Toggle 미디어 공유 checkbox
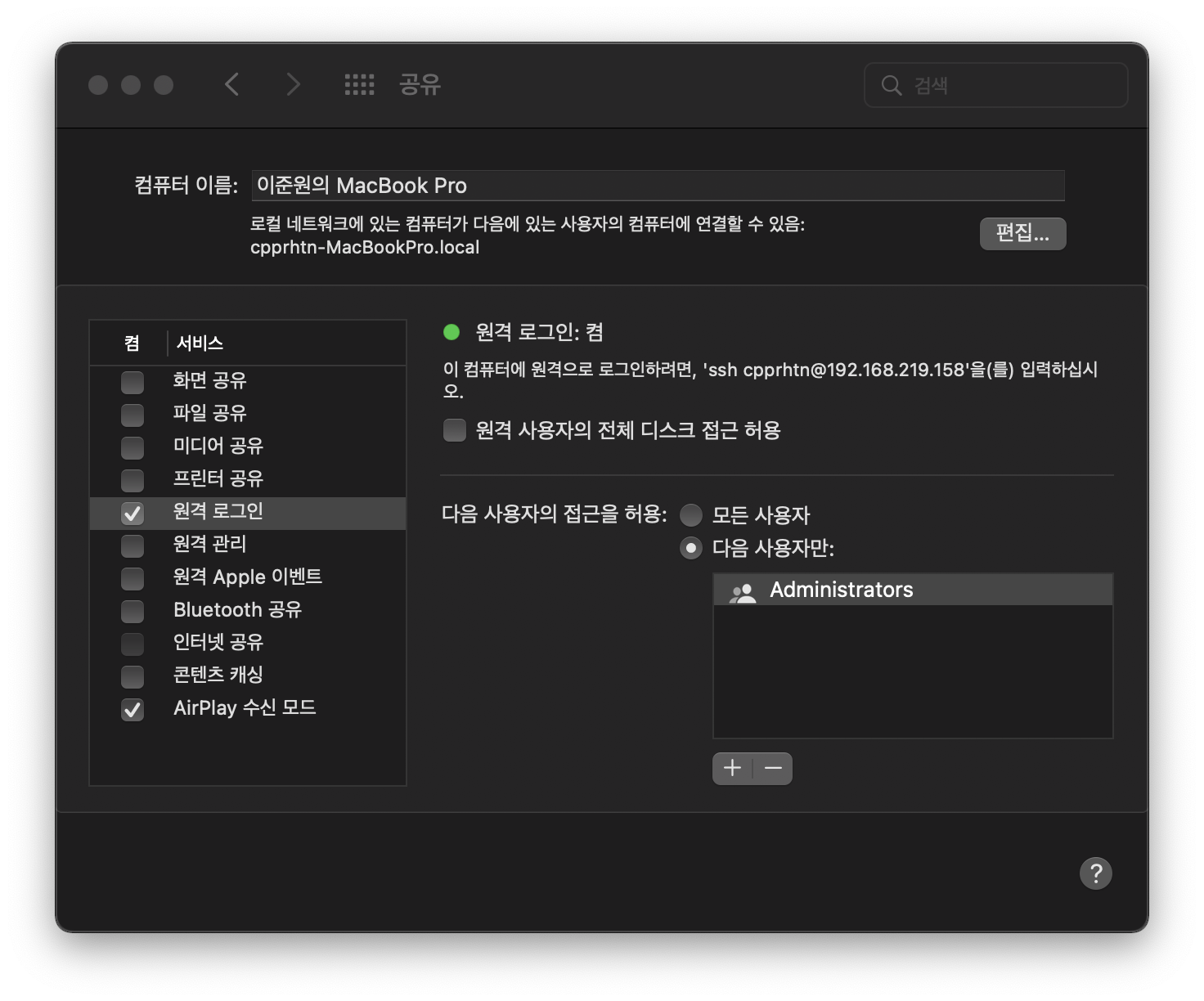This screenshot has width=1204, height=1001. tap(133, 447)
